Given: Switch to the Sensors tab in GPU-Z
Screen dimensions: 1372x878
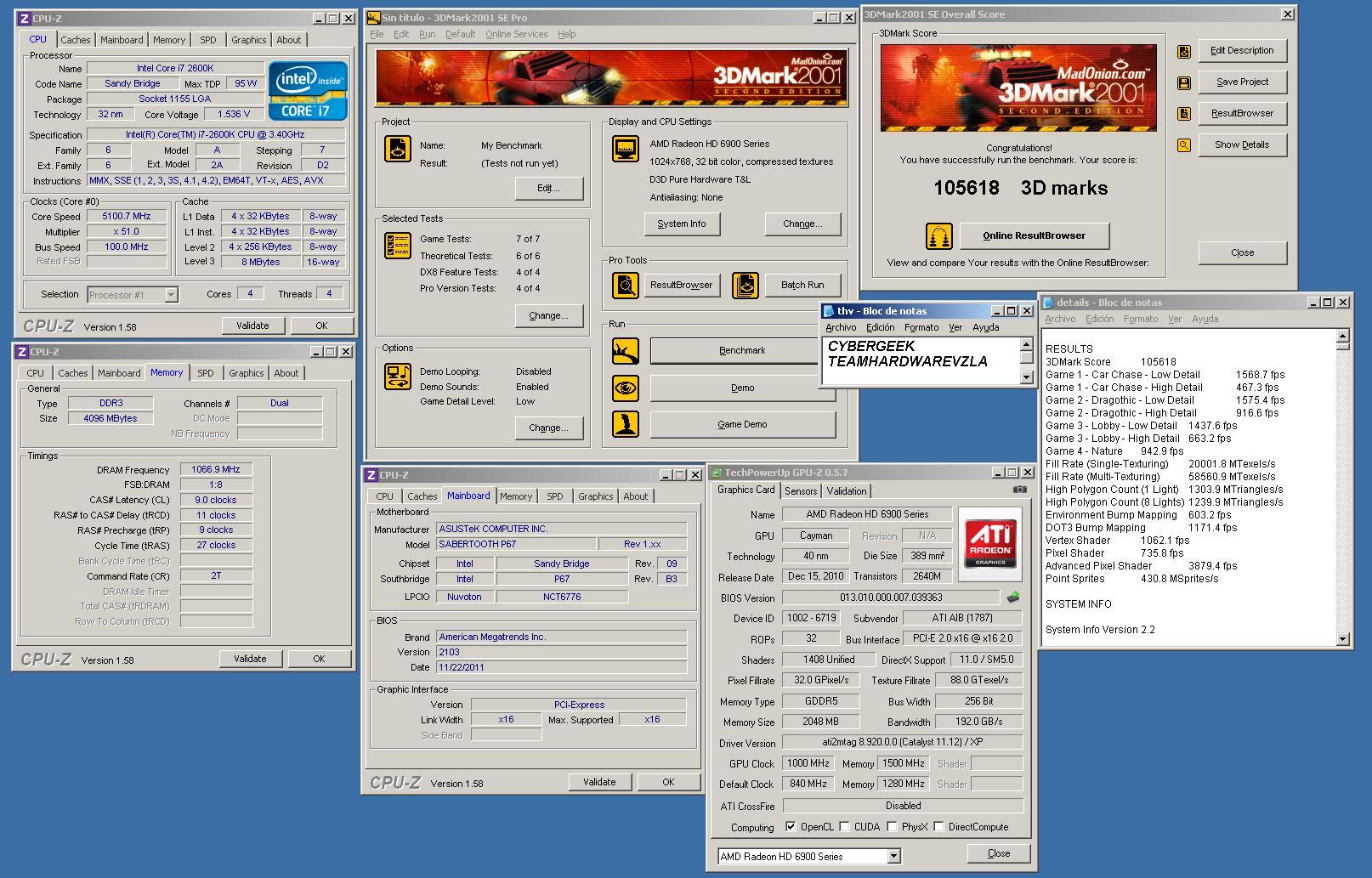Looking at the screenshot, I should [801, 491].
